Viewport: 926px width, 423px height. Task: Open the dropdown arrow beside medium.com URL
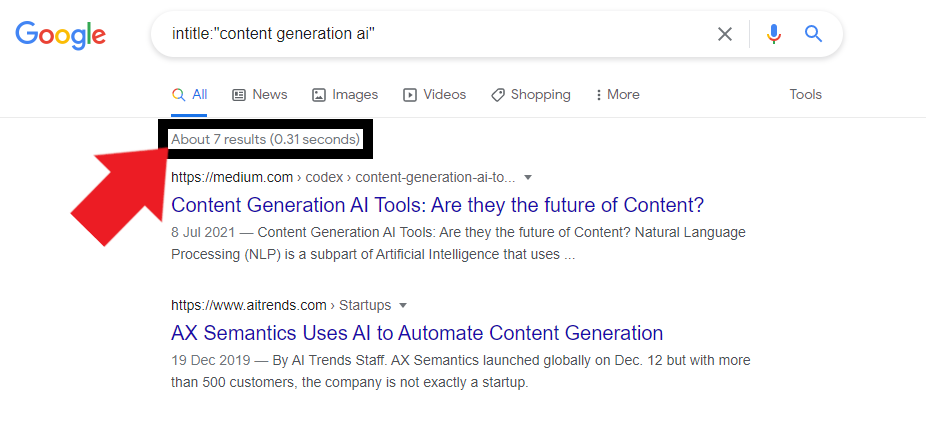pos(529,177)
